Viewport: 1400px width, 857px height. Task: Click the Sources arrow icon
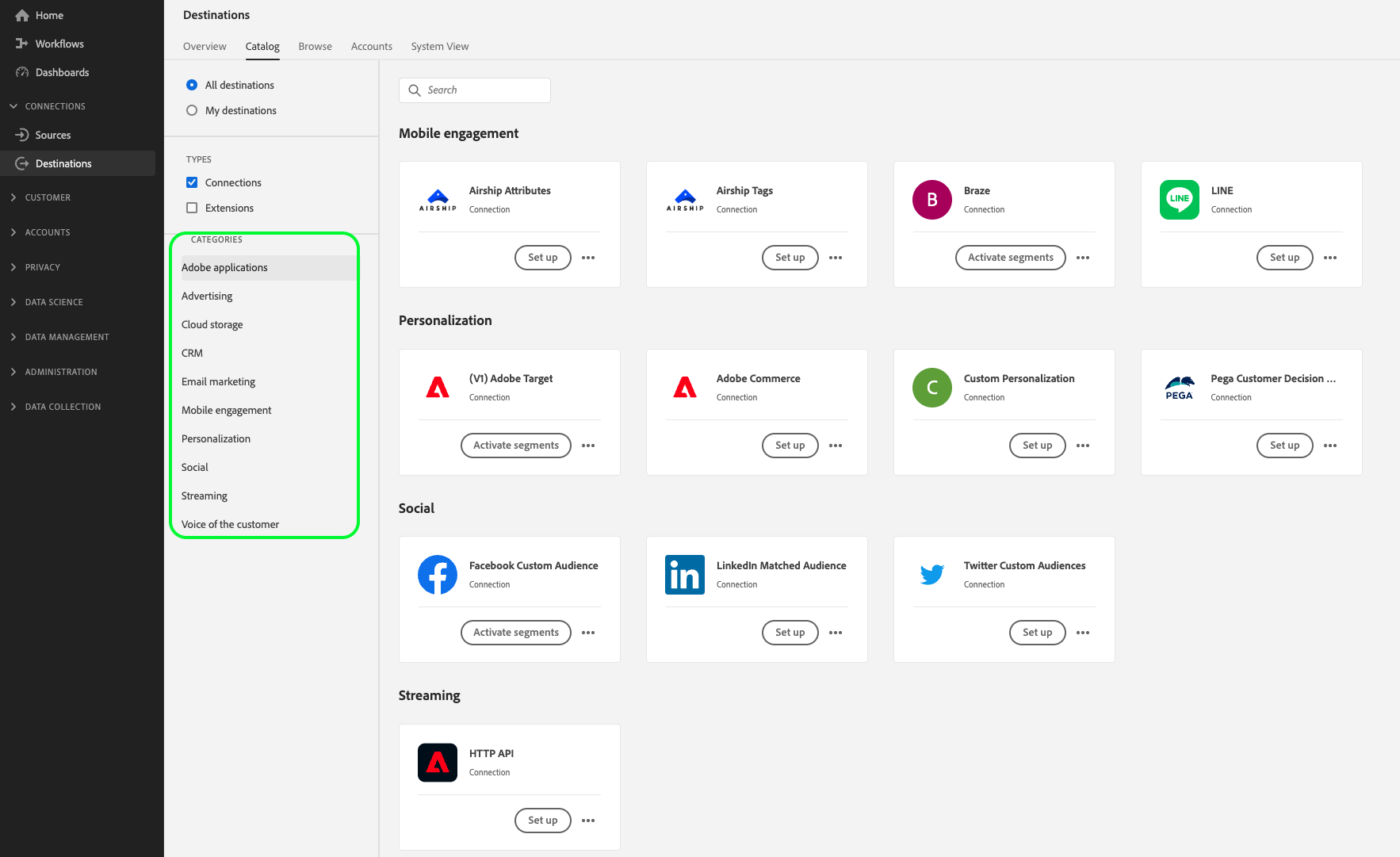(22, 135)
